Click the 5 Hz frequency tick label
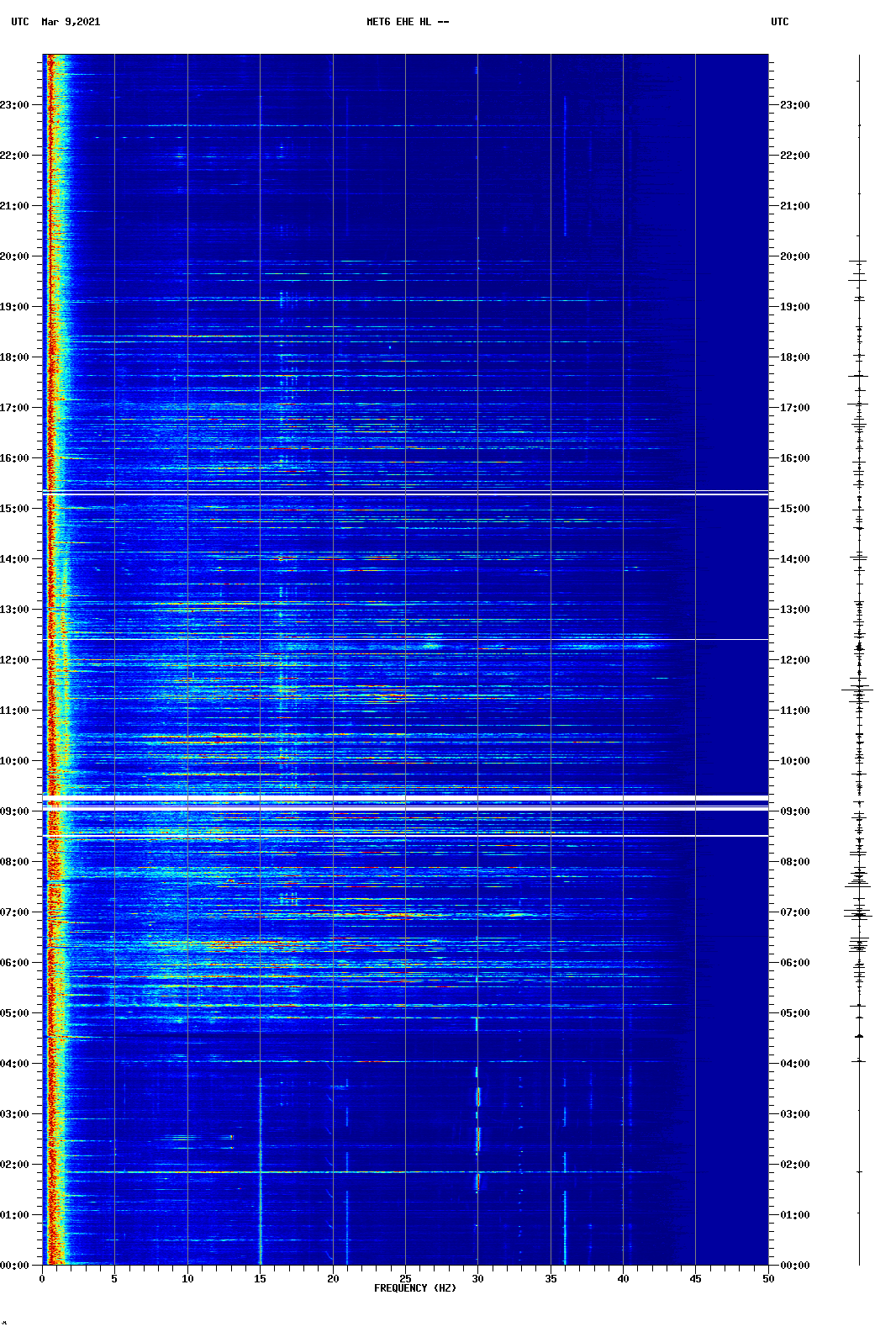This screenshot has height=1332, width=896. point(114,1279)
